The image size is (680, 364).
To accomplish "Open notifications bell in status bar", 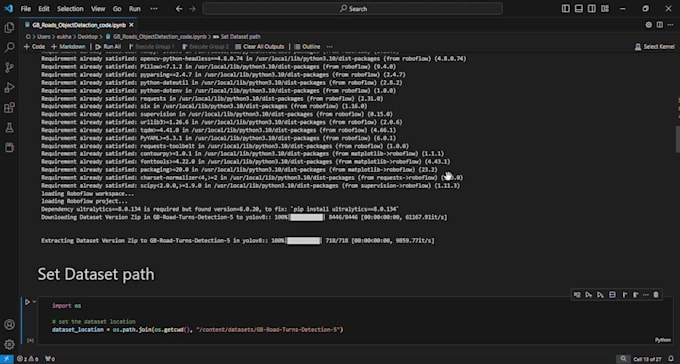I will click(x=671, y=359).
